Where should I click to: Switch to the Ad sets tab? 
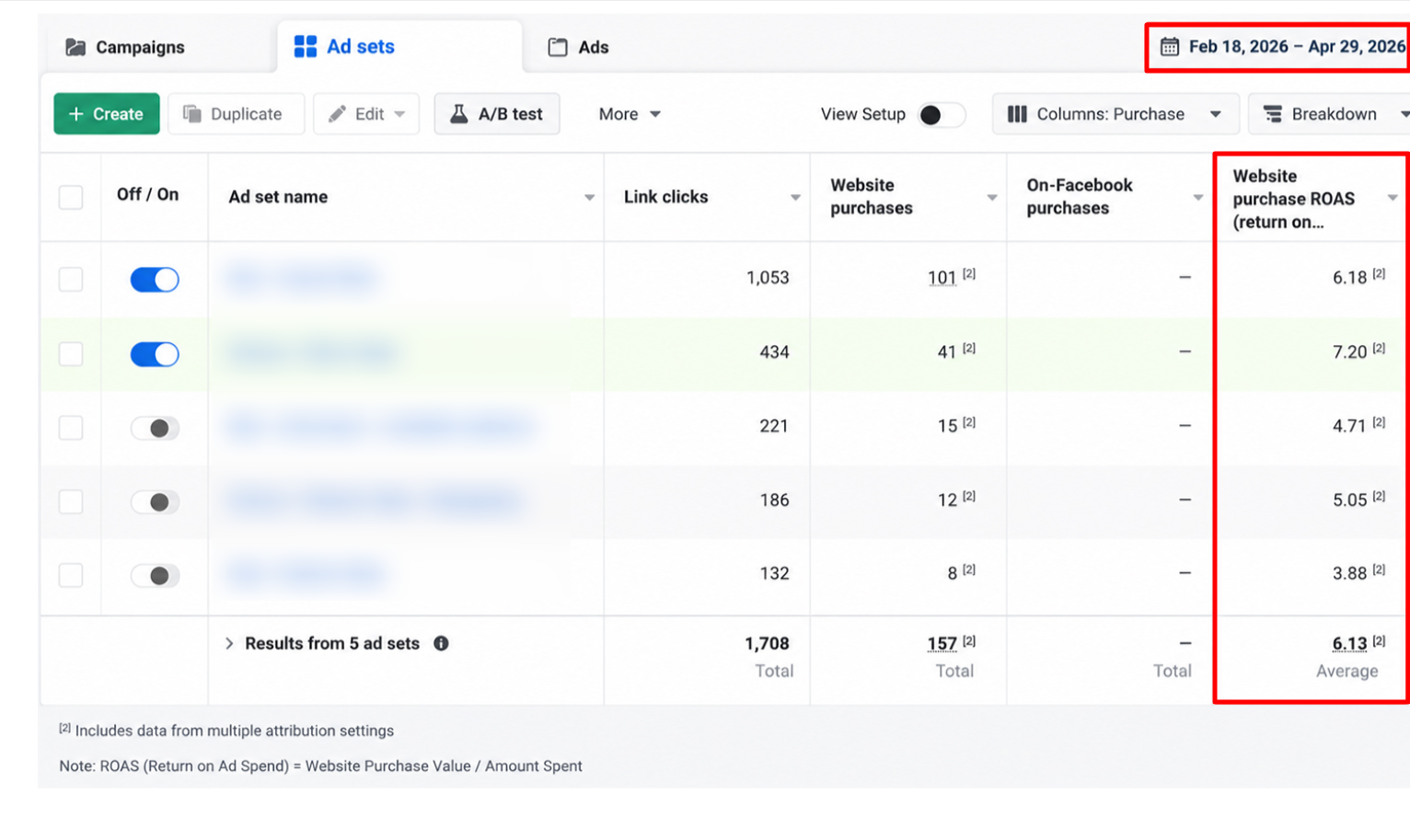(x=399, y=46)
